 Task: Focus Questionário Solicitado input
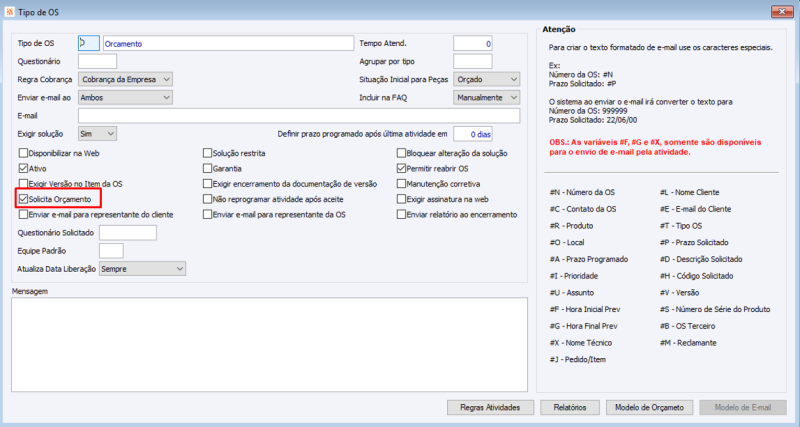[128, 233]
